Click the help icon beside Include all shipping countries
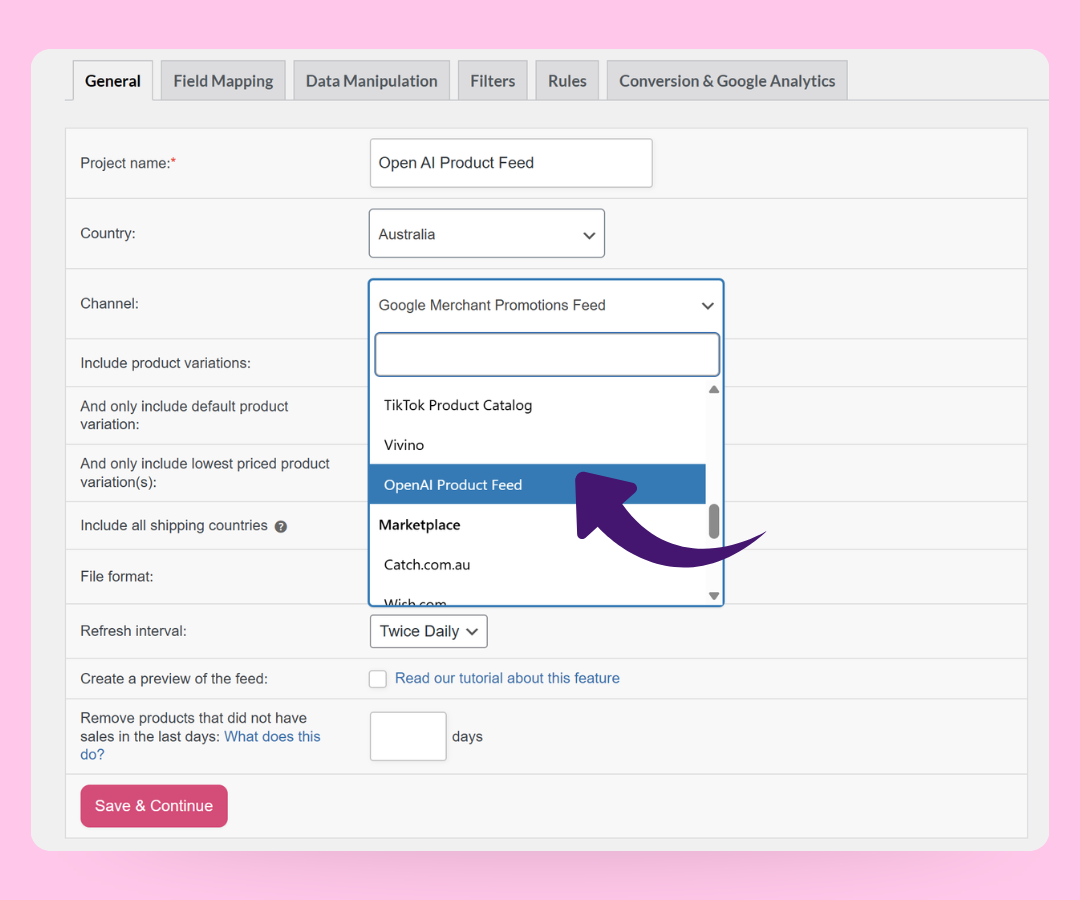 [x=281, y=526]
